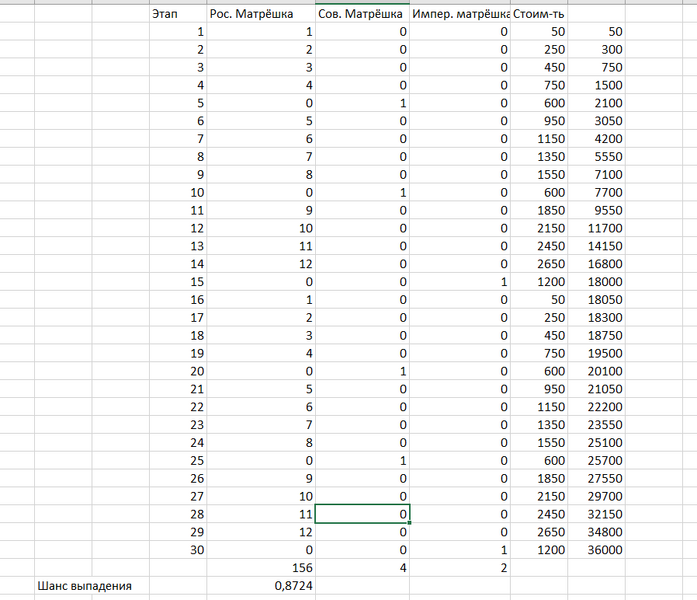The height and width of the screenshot is (600, 697).
Task: Select the cell with 21050
Action: 596,389
